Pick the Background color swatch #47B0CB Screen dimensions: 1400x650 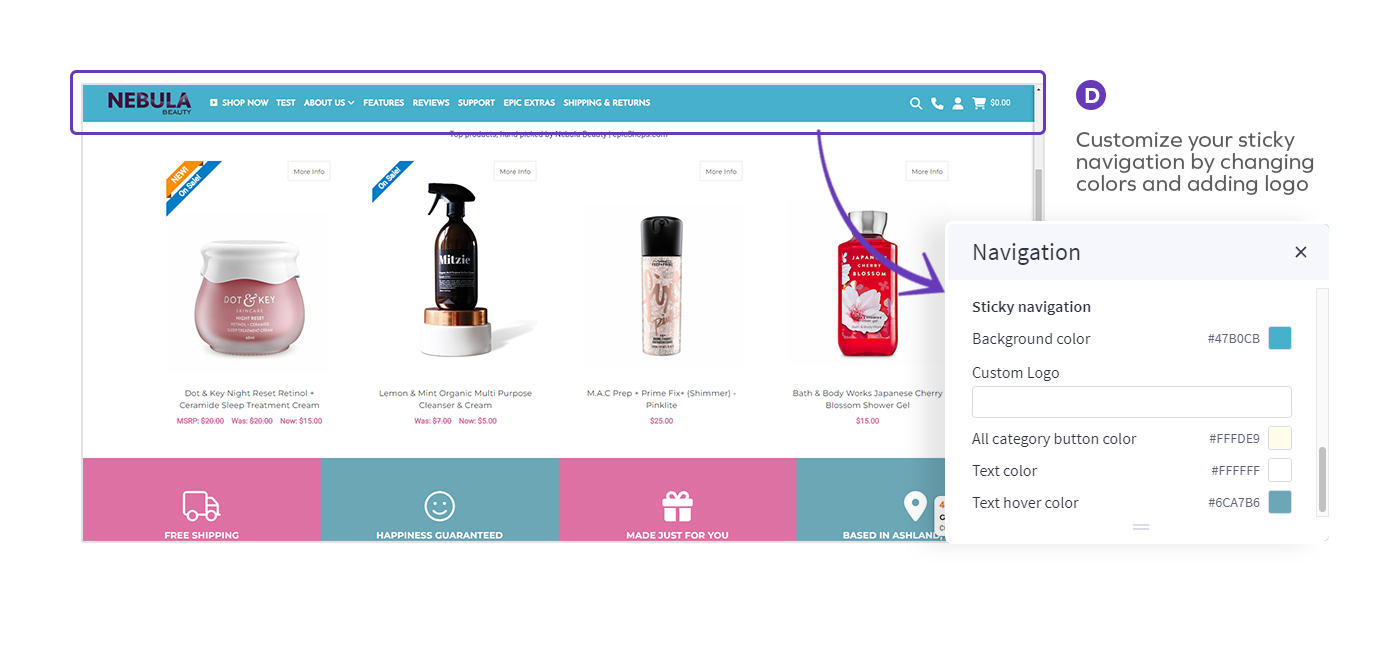(1280, 338)
